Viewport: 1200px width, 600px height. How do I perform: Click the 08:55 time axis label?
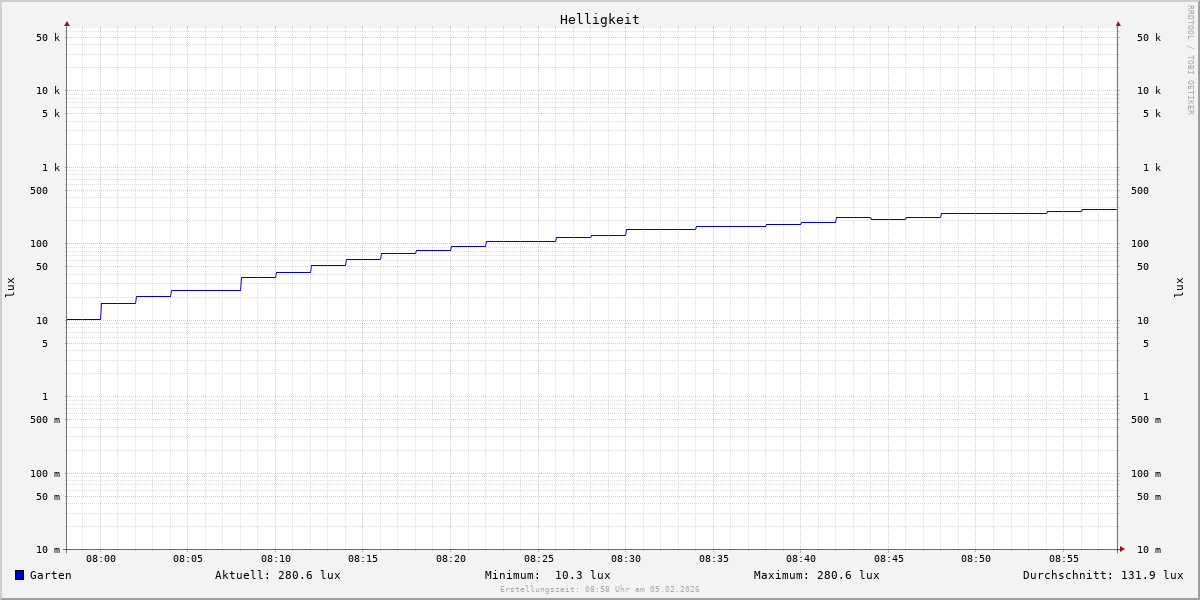[1064, 559]
